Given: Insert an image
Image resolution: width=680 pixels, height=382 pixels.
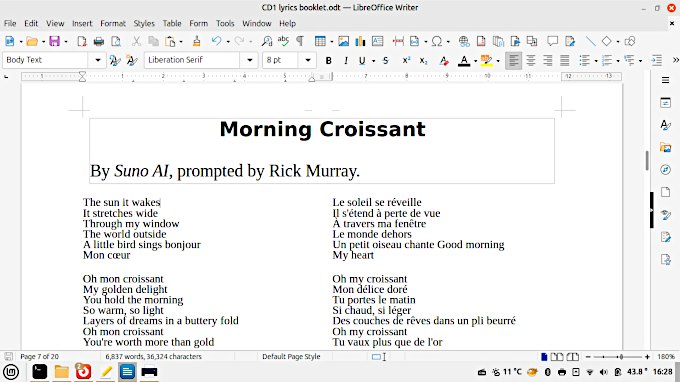Looking at the screenshot, I should (343, 41).
